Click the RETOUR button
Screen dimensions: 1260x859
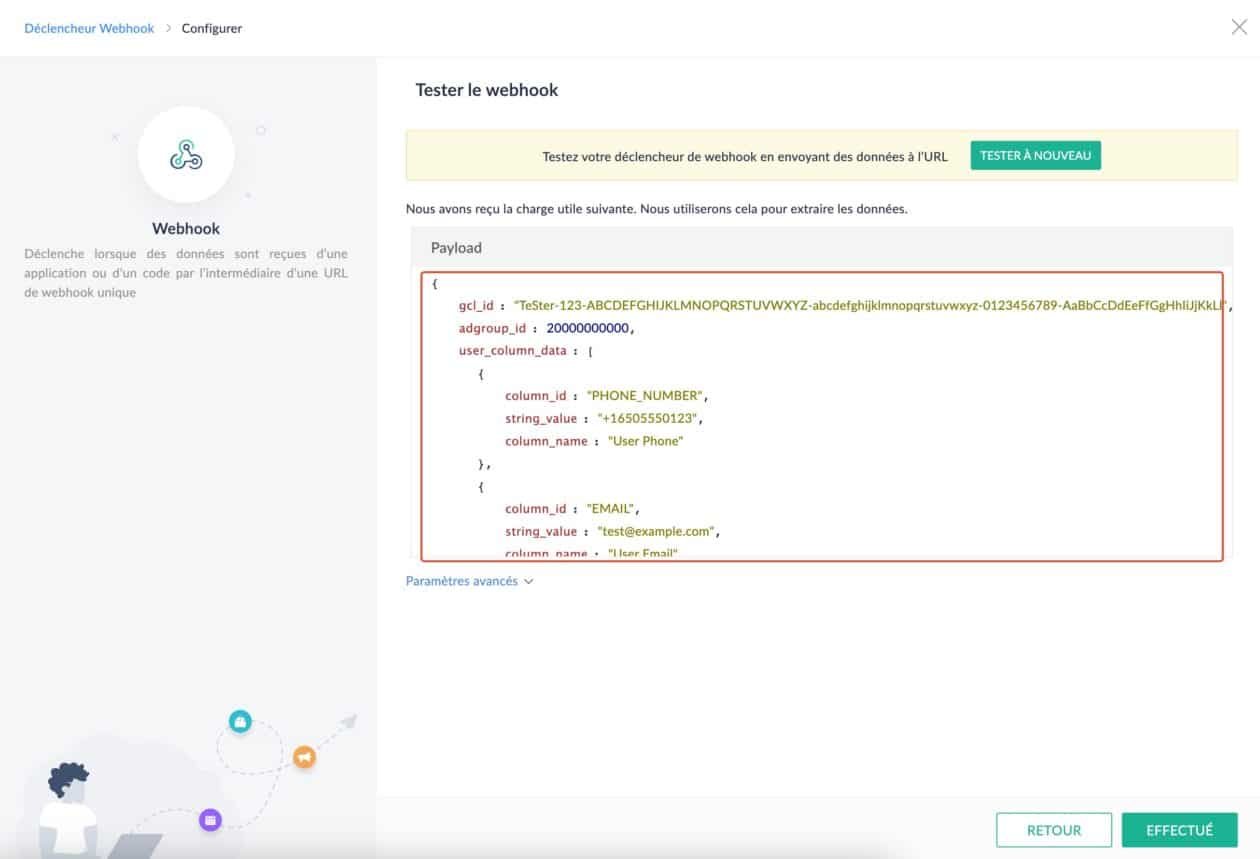(x=1053, y=830)
